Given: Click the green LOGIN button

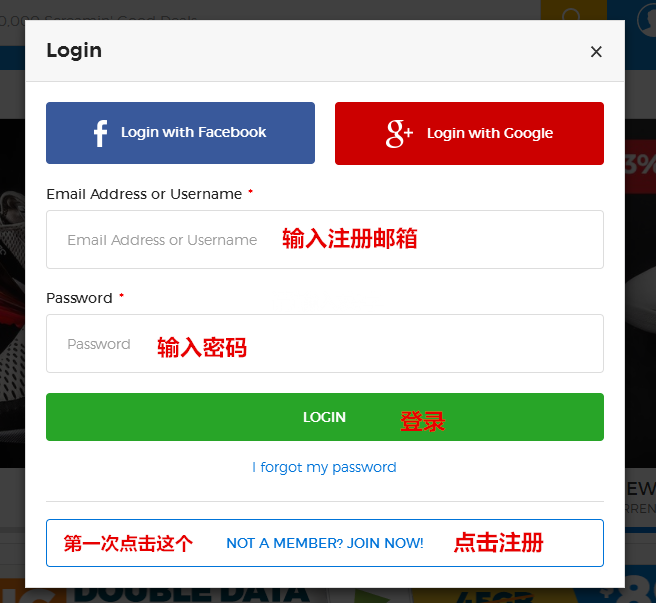Looking at the screenshot, I should (x=325, y=417).
